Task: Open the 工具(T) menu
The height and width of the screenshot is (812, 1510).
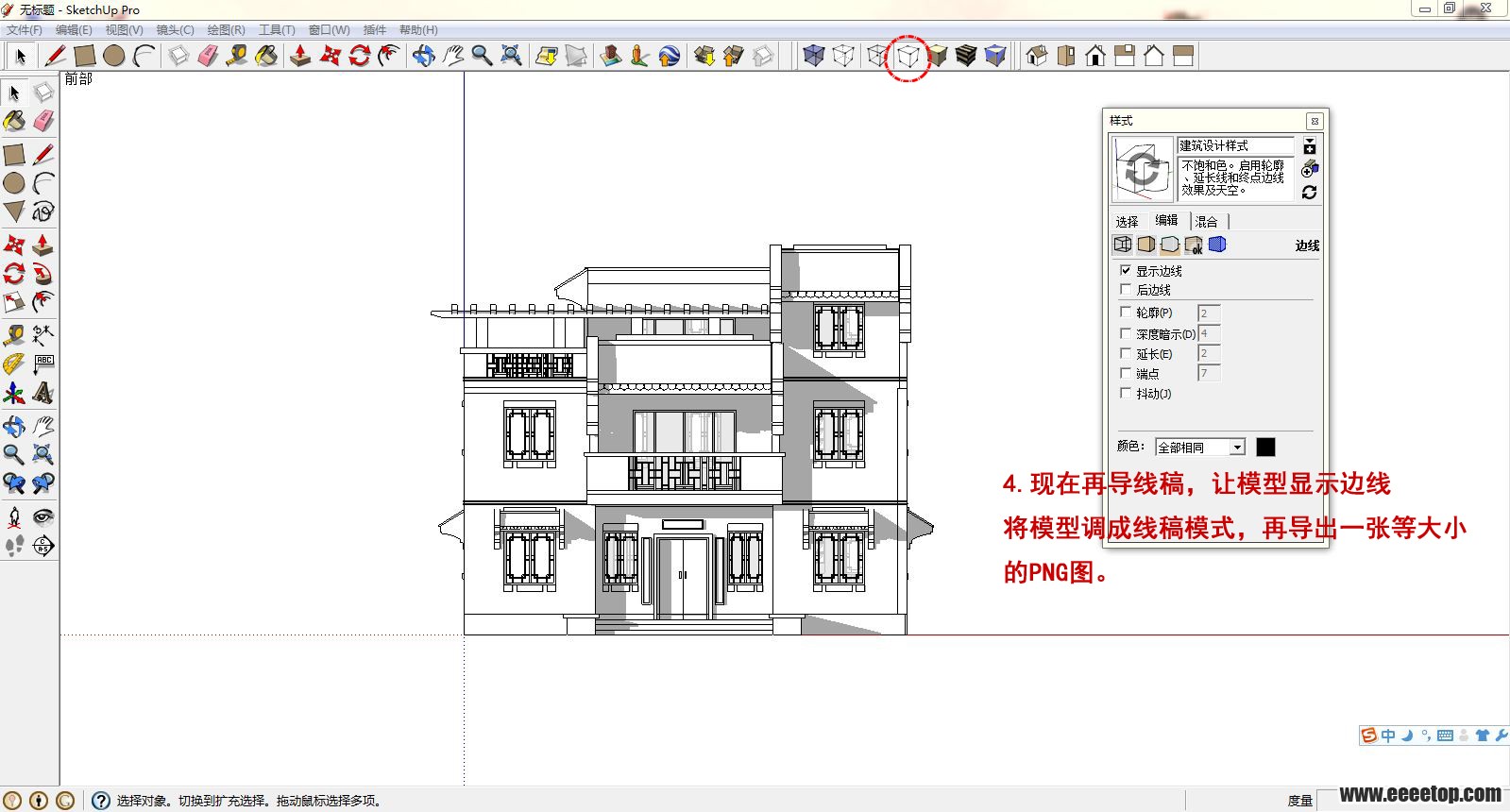Action: (x=277, y=30)
